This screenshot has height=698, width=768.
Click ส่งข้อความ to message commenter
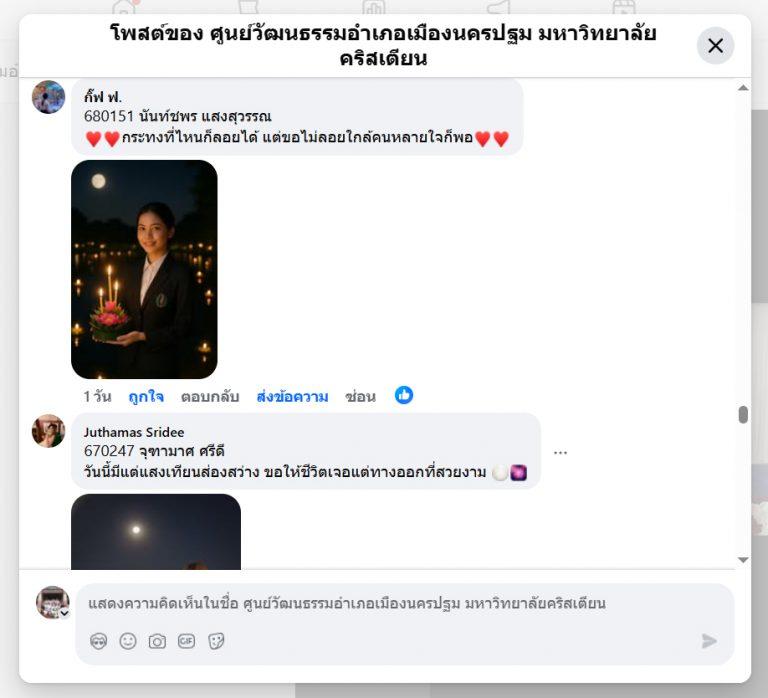(292, 397)
